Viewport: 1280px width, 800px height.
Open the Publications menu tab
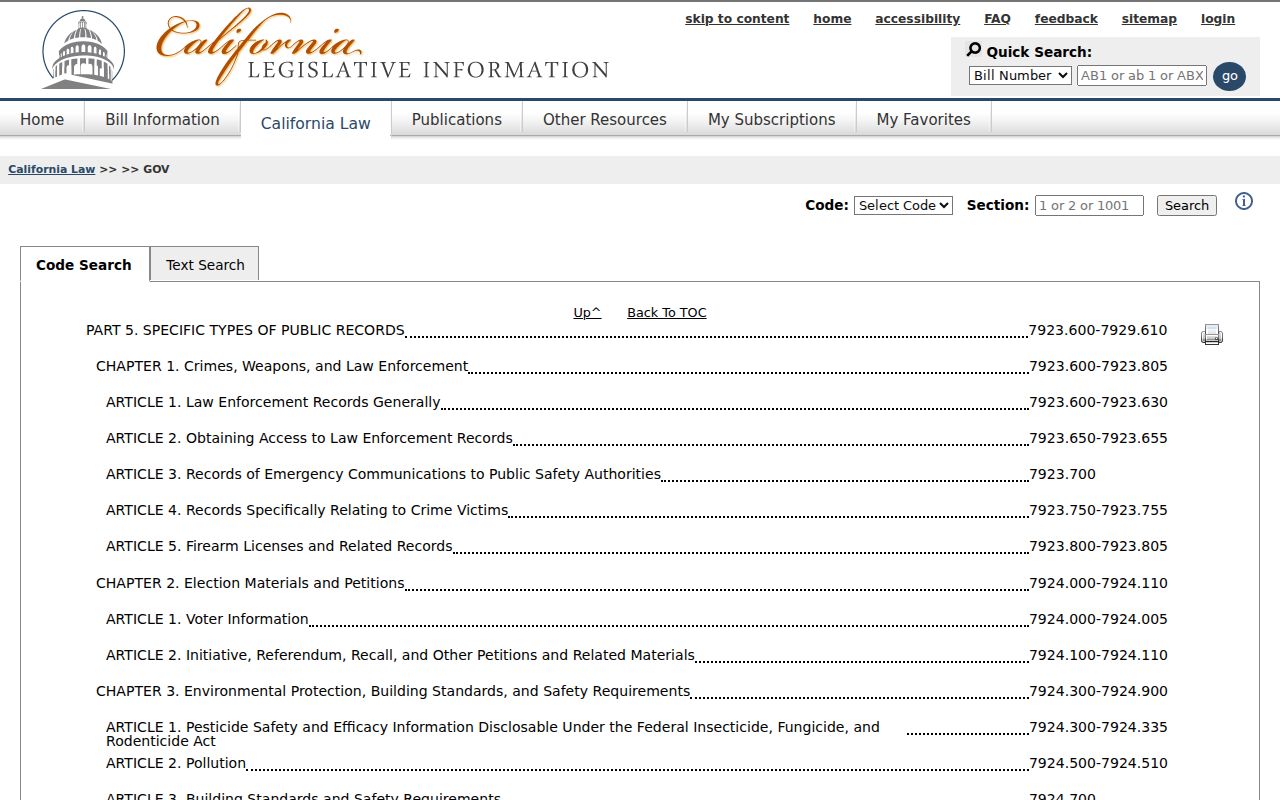coord(457,119)
